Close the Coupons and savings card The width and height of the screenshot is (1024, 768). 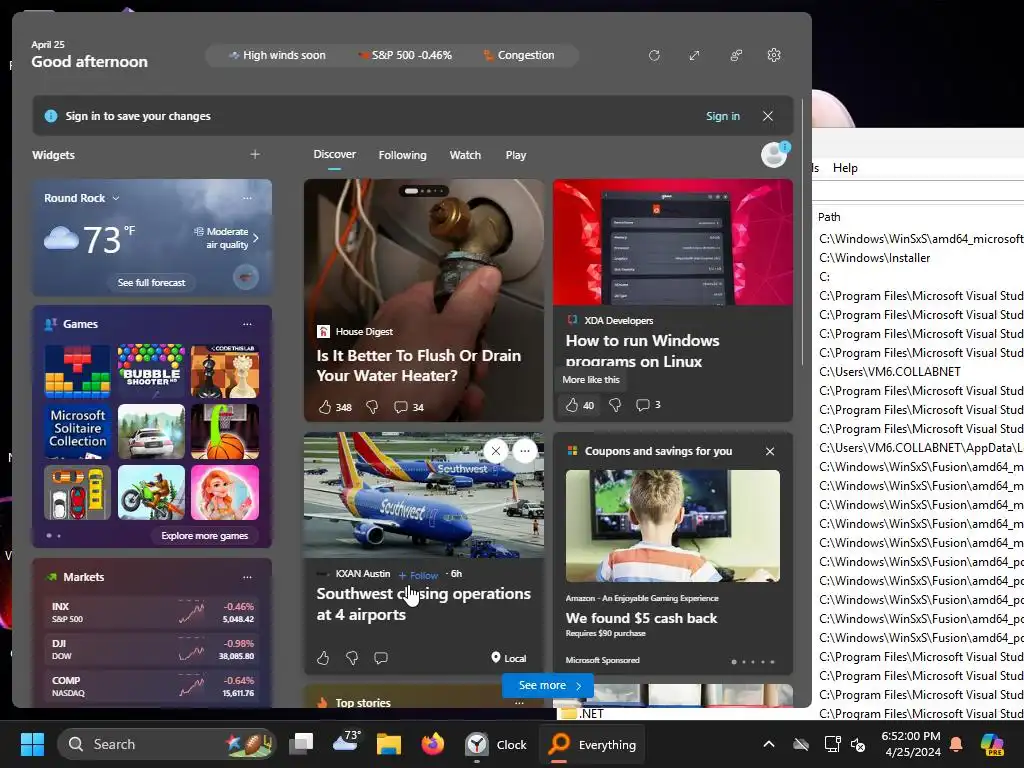point(770,451)
